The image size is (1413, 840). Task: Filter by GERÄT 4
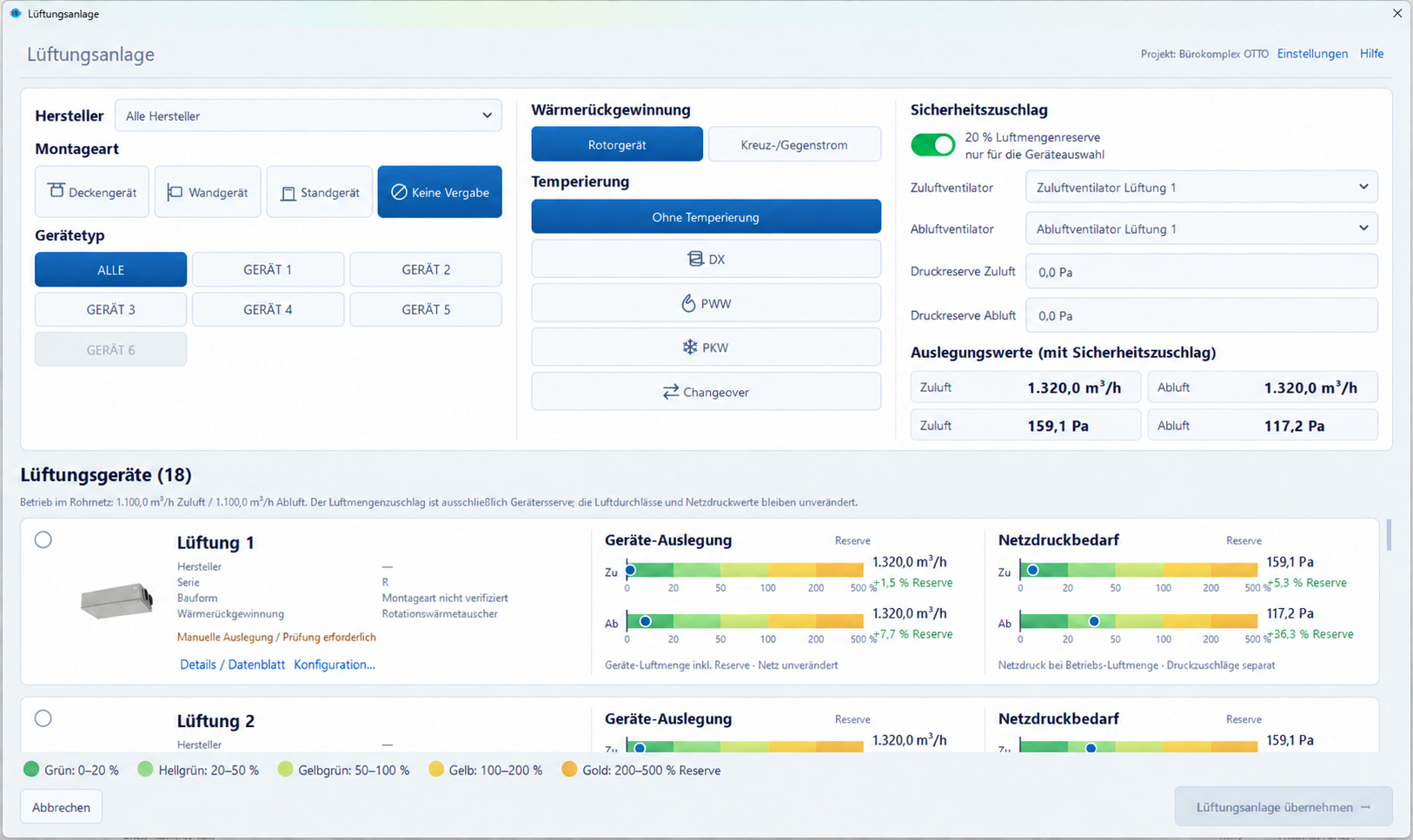(x=268, y=309)
